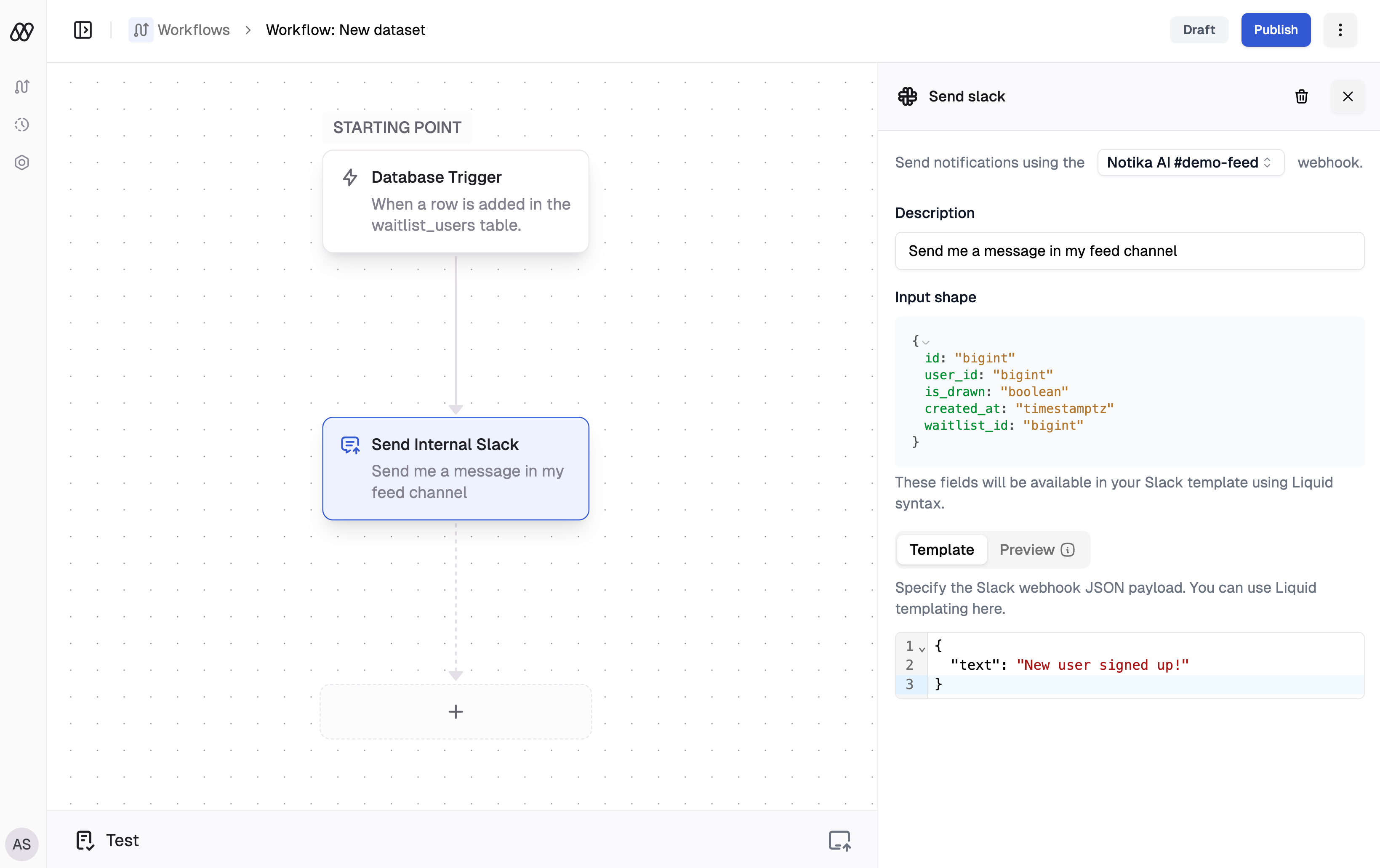Open the three-dot overflow menu

tap(1340, 30)
